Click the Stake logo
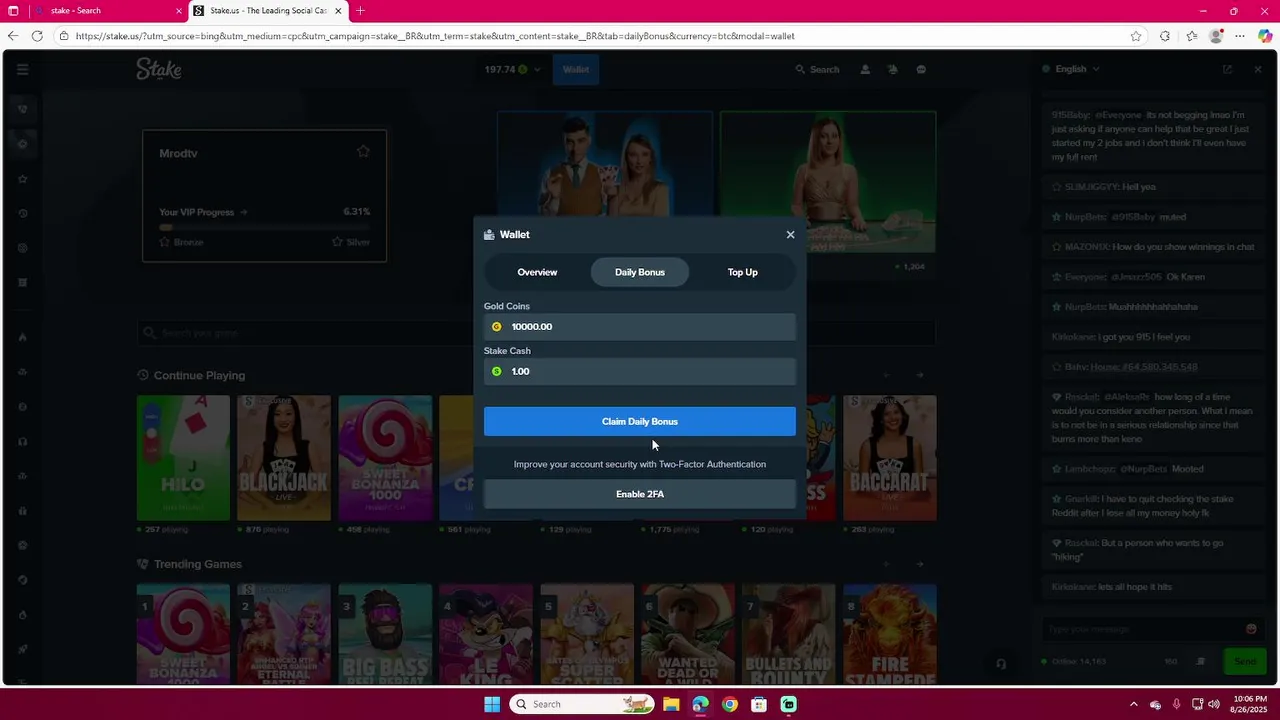Viewport: 1280px width, 720px height. click(159, 69)
